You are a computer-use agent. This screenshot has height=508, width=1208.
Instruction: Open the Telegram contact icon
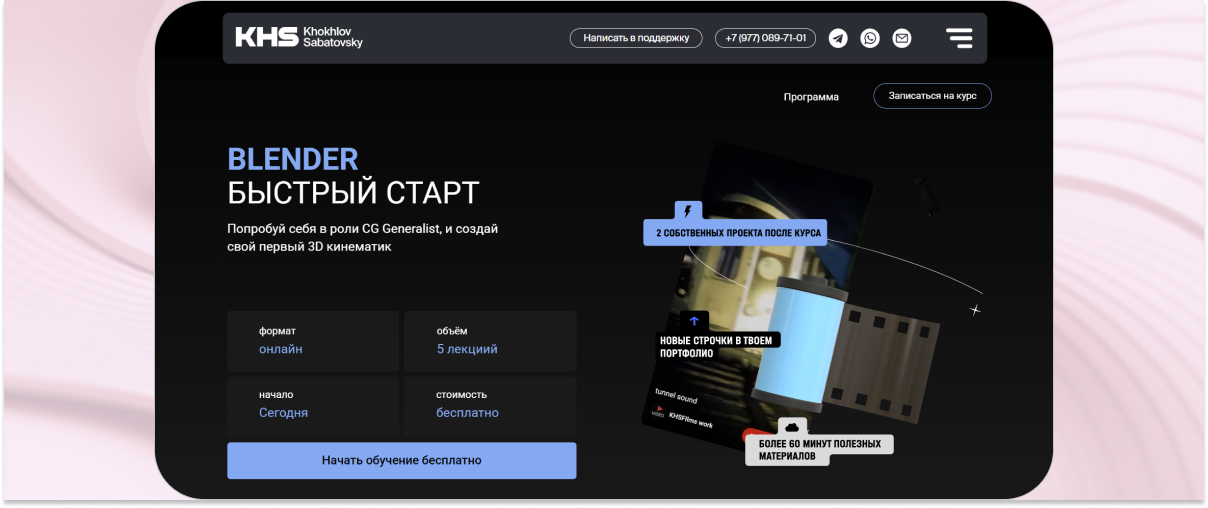(x=838, y=38)
